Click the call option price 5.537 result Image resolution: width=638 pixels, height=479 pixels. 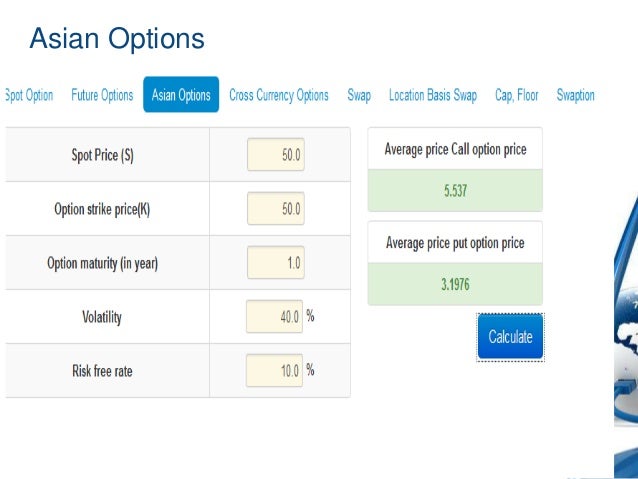coord(455,190)
